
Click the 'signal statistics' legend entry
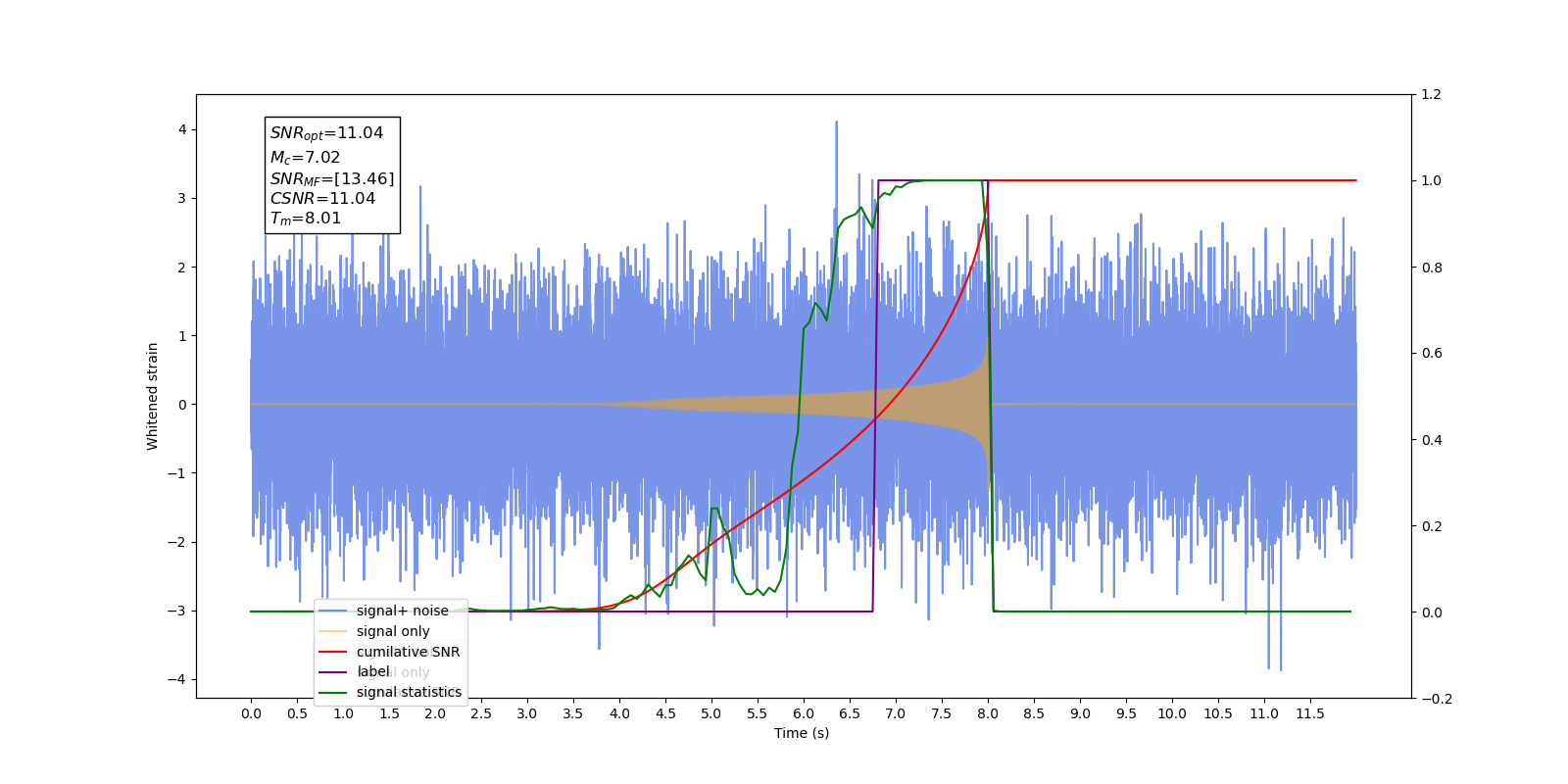(390, 692)
